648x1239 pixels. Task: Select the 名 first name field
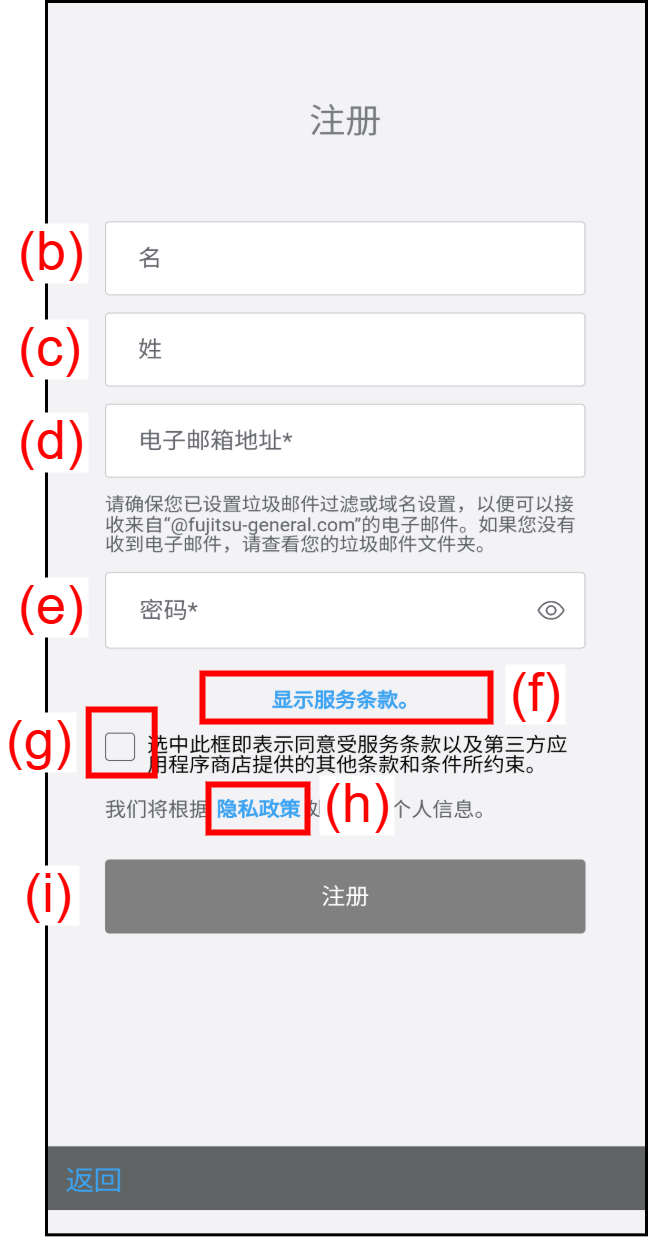point(345,258)
